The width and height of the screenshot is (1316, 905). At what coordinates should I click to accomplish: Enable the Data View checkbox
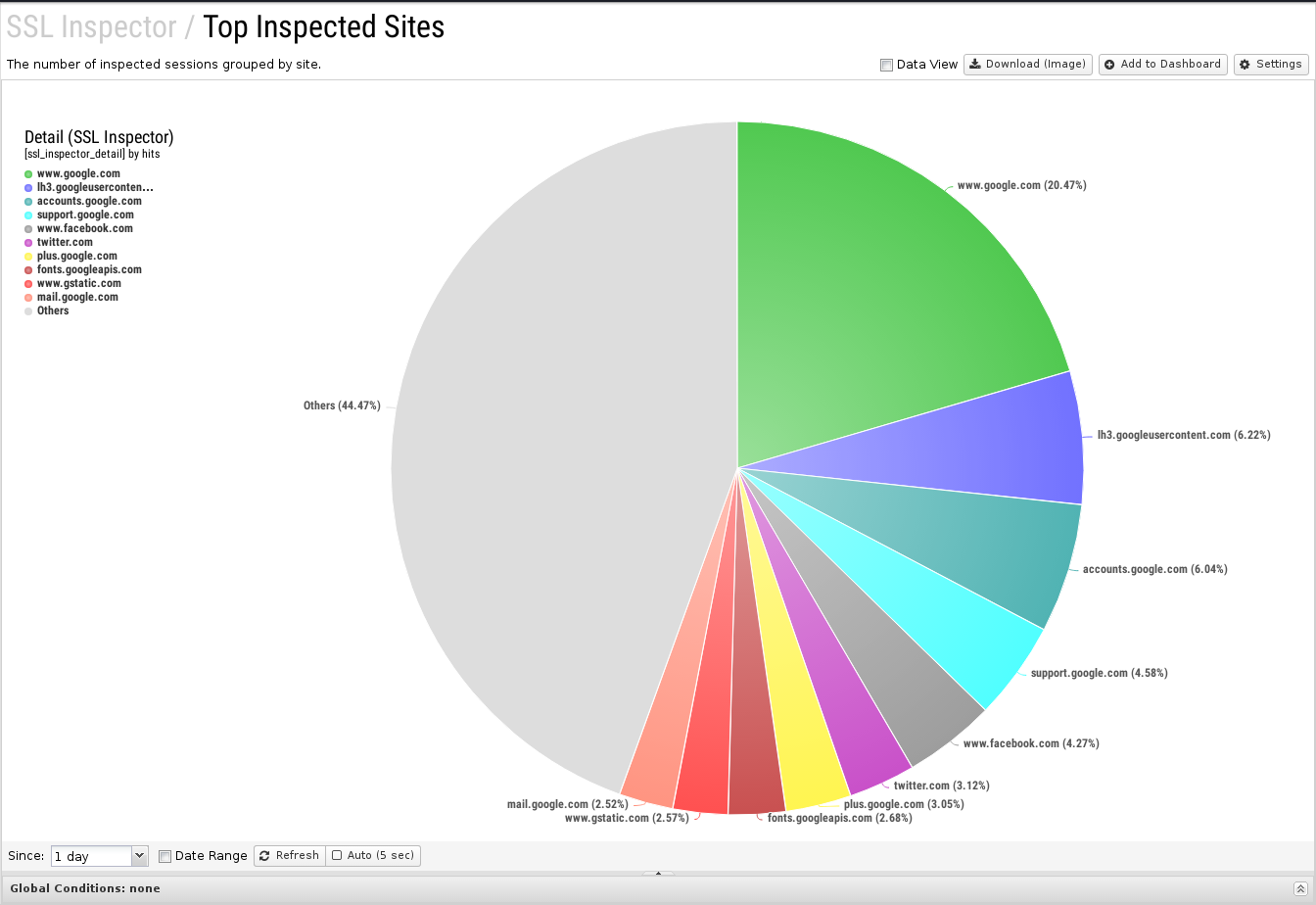coord(886,65)
